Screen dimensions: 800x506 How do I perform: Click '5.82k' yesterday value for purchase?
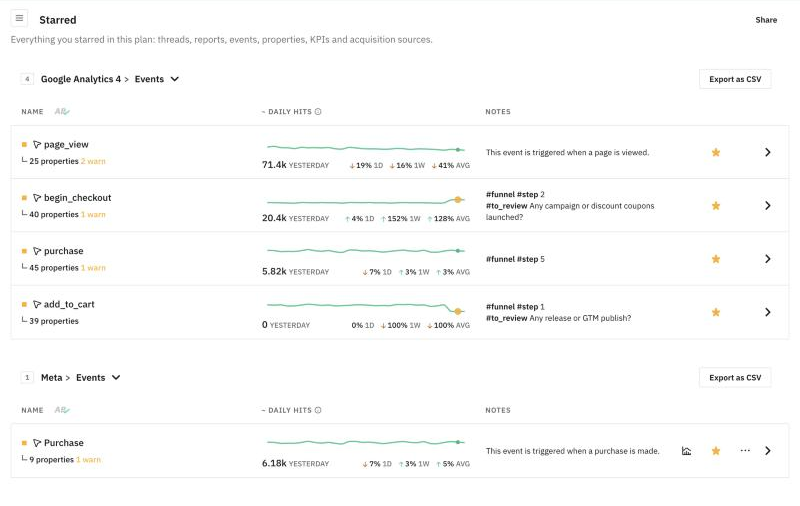274,271
